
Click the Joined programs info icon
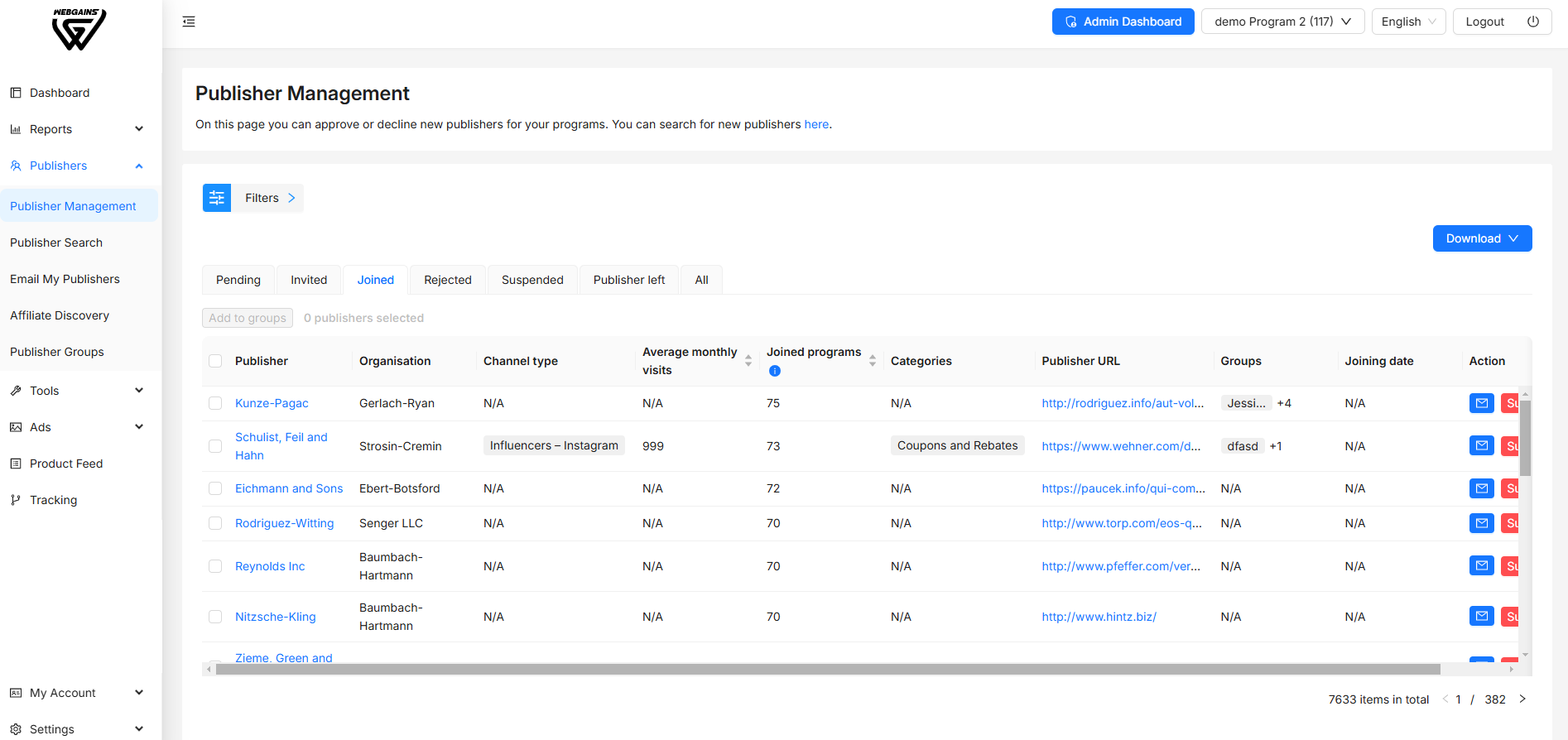775,371
